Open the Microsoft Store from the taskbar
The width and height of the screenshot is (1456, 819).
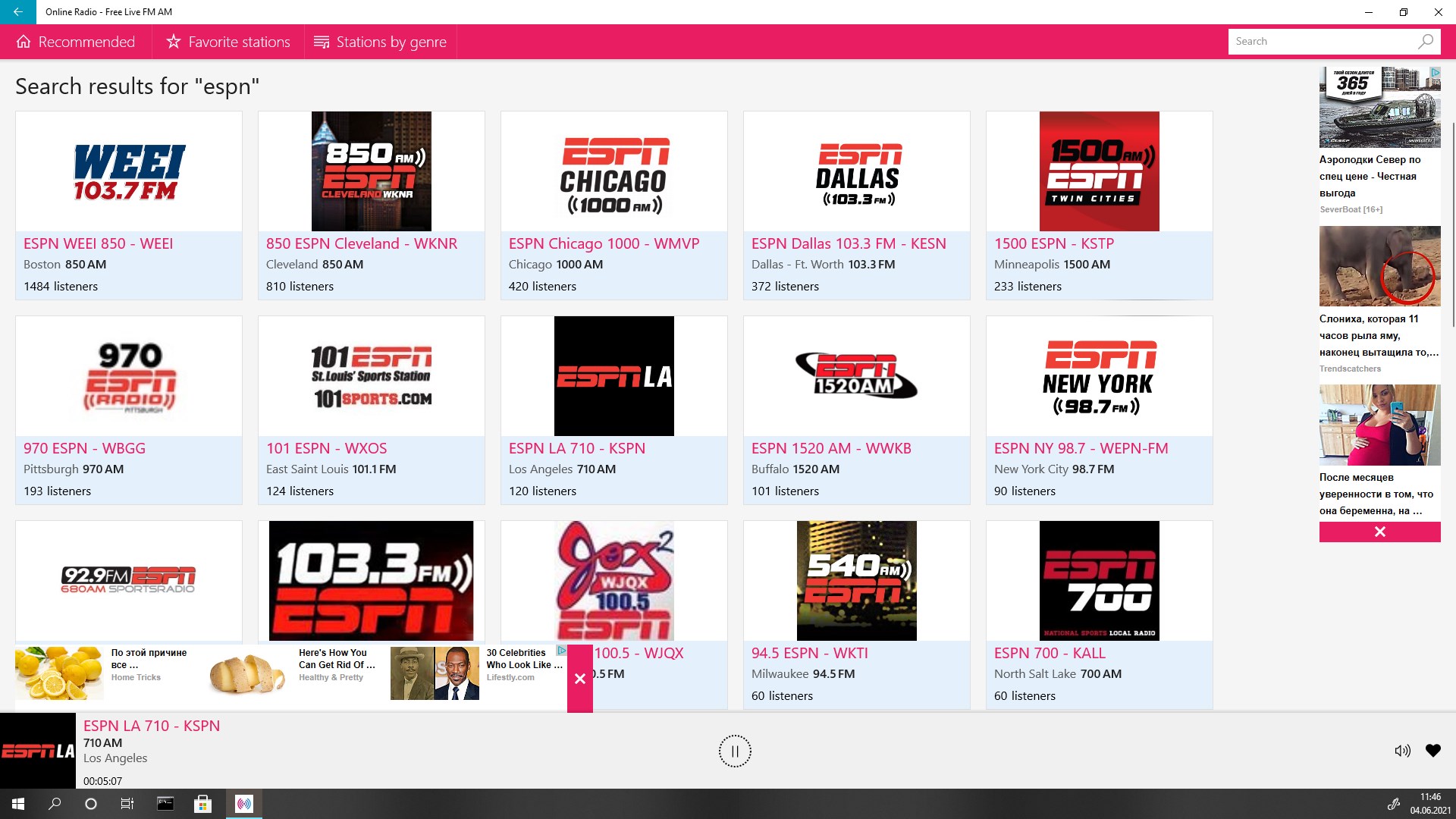tap(202, 803)
